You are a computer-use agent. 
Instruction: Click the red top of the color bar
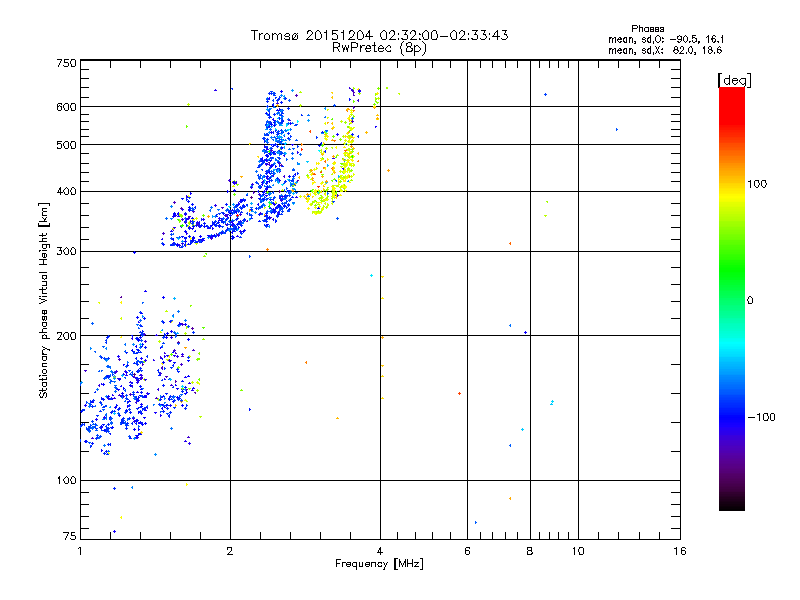tap(732, 99)
